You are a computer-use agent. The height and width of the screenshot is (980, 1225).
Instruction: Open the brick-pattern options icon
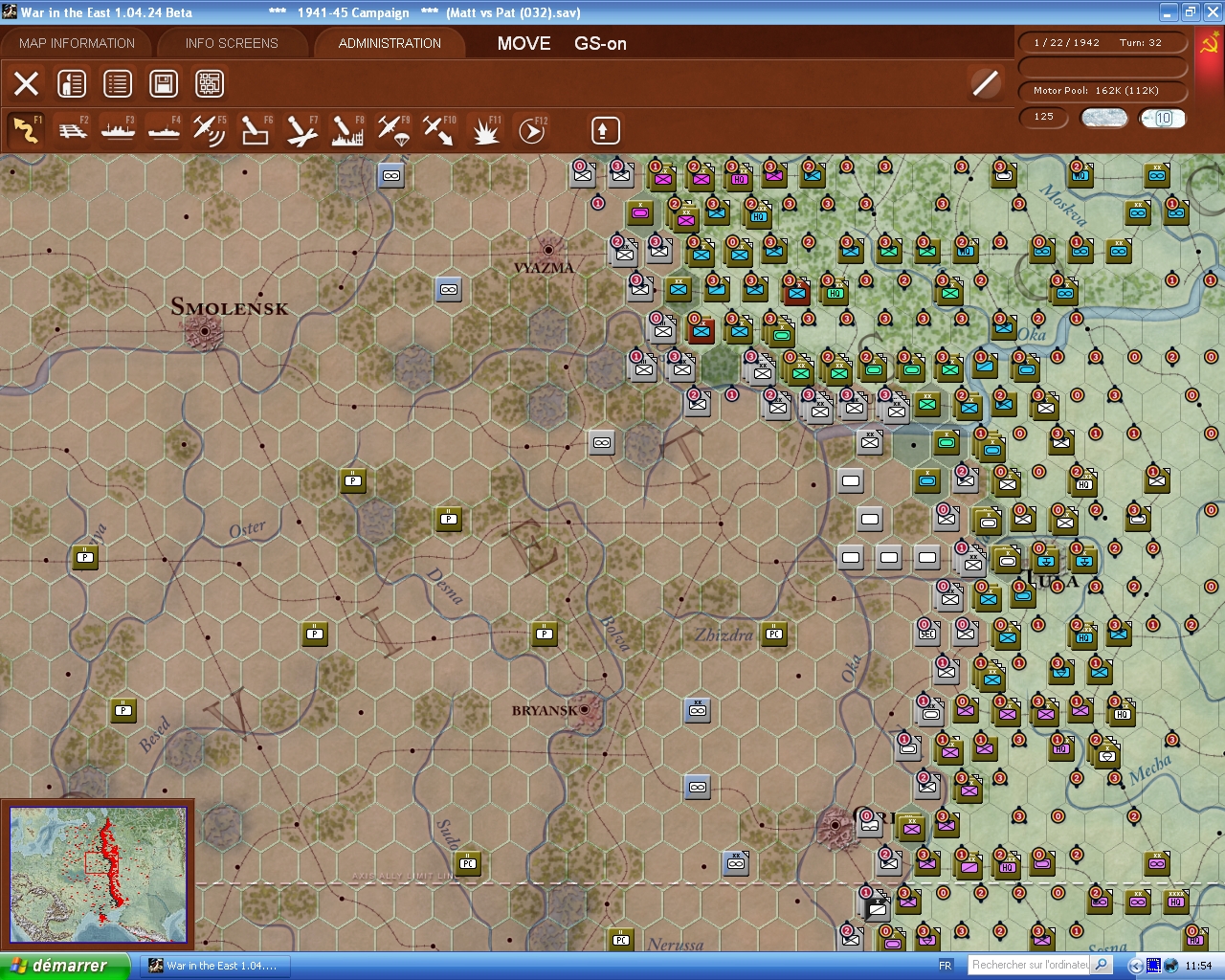210,84
